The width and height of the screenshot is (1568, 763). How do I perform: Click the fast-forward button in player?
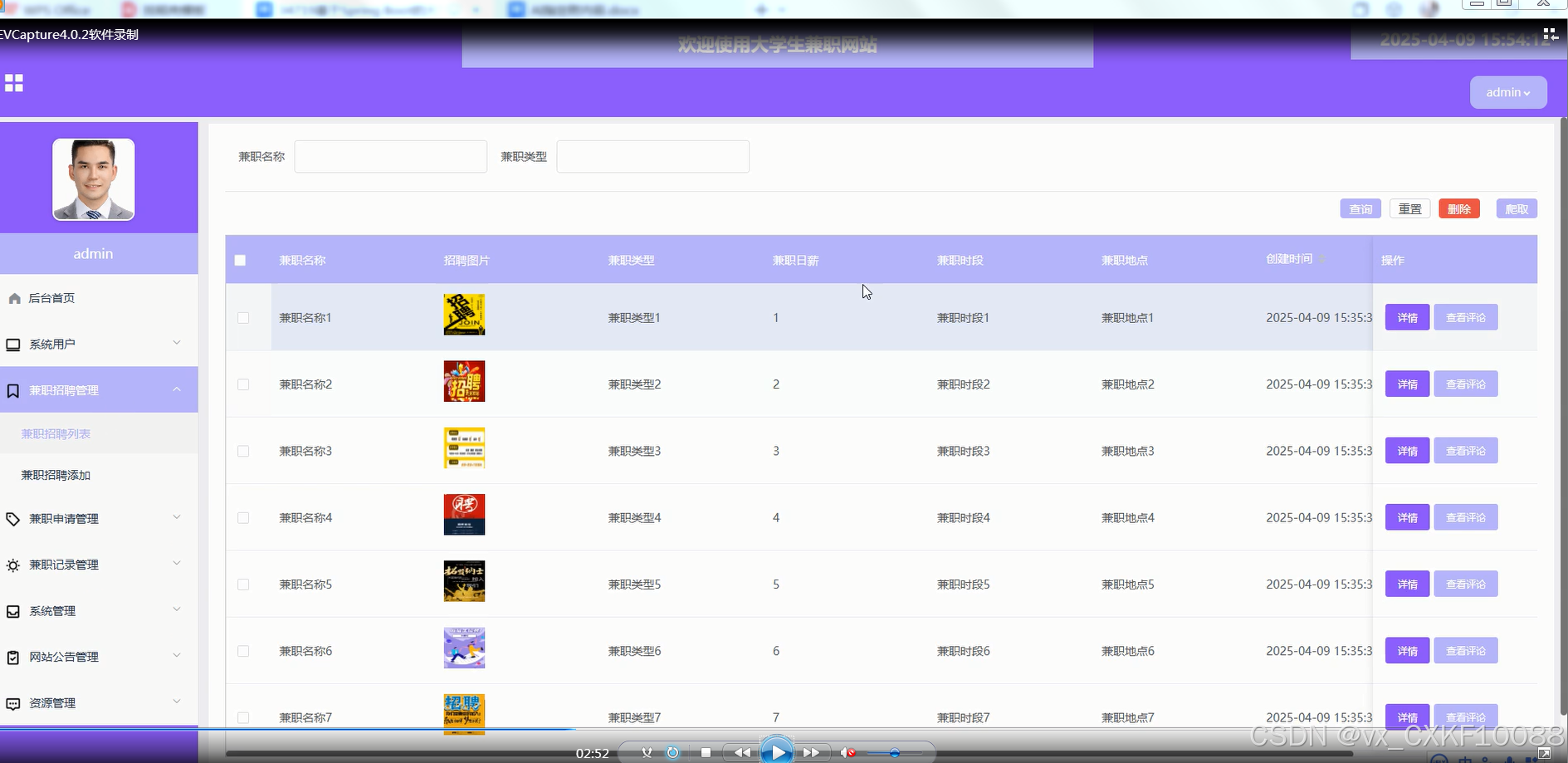[811, 753]
